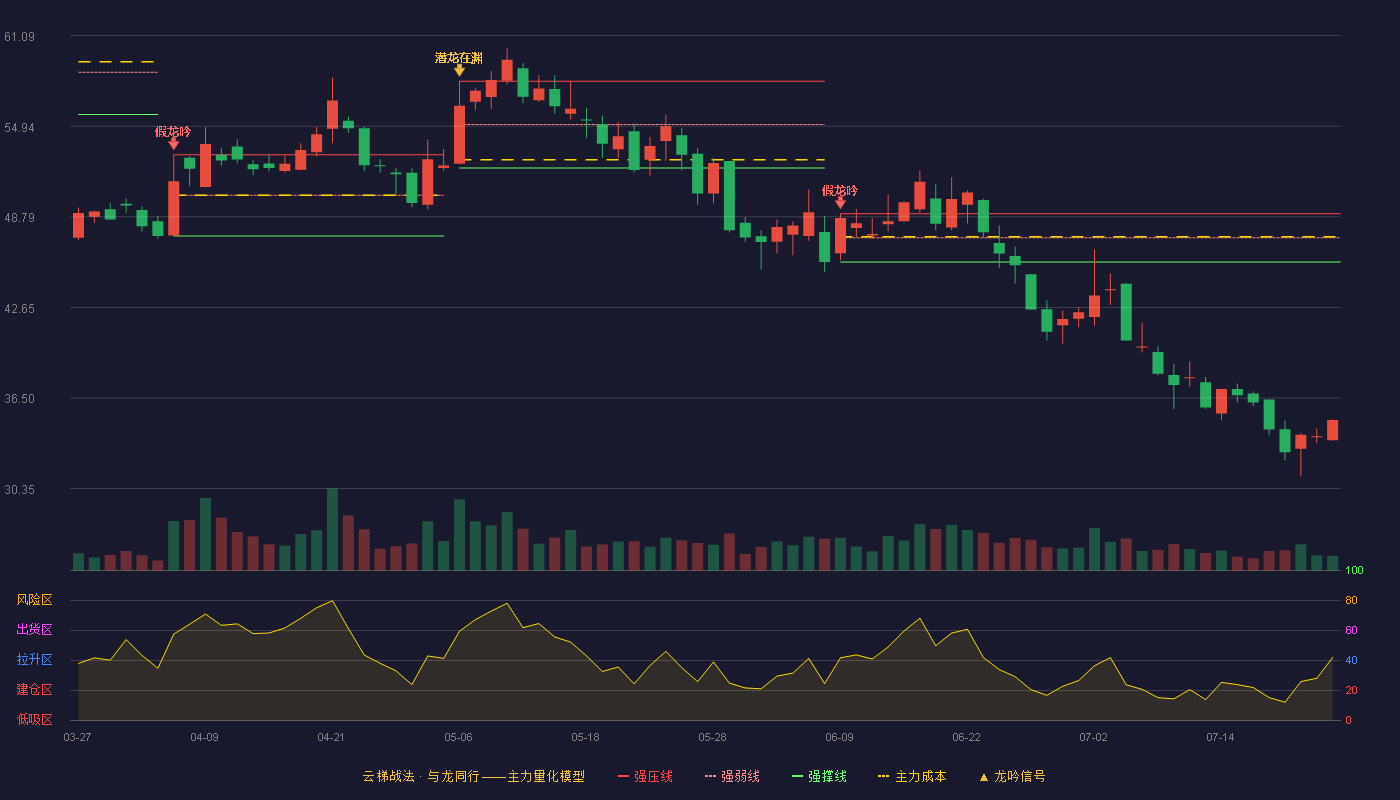Click the 建仓区 zone label
This screenshot has height=800, width=1400.
[x=34, y=690]
